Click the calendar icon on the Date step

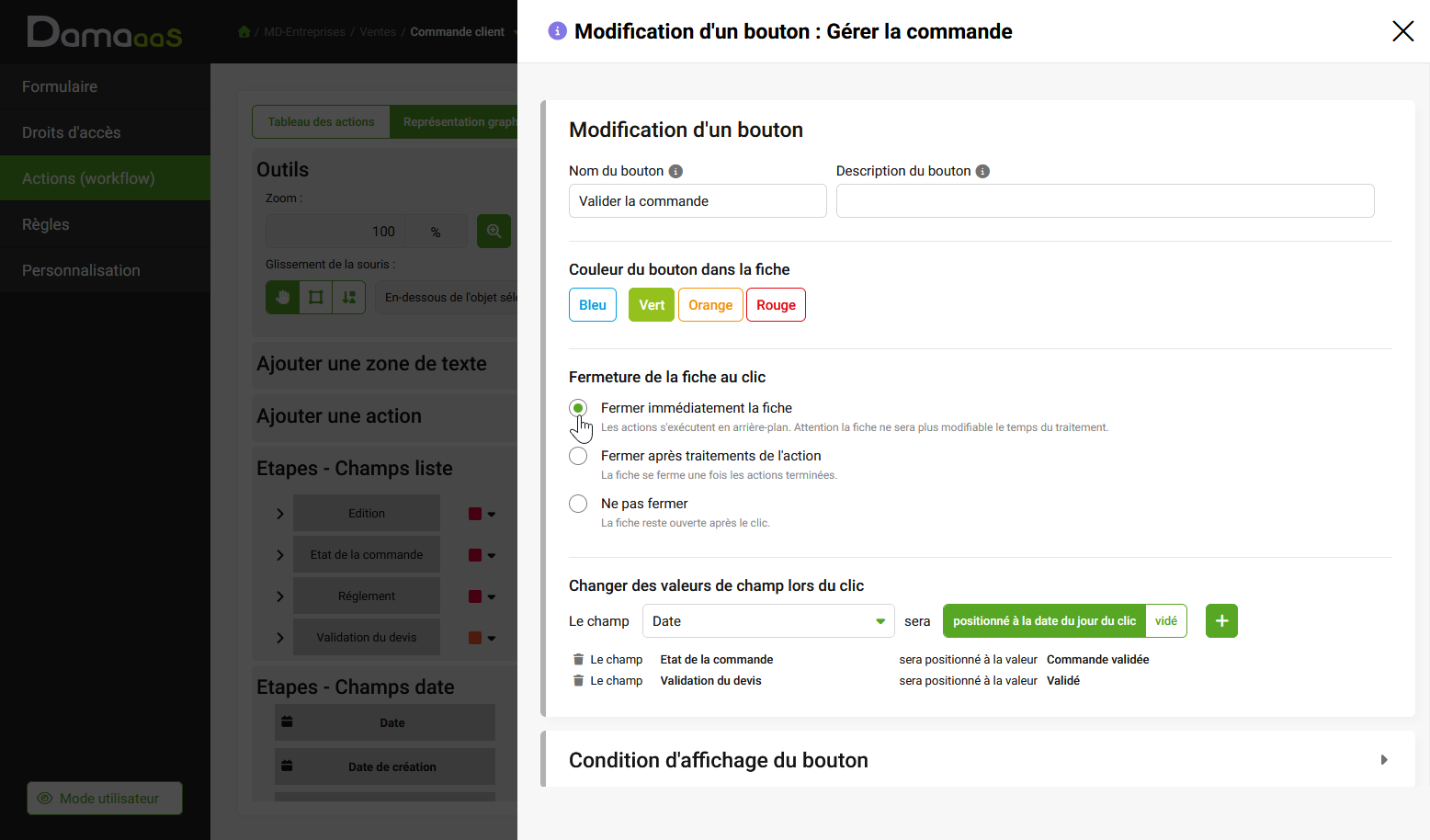click(x=287, y=722)
